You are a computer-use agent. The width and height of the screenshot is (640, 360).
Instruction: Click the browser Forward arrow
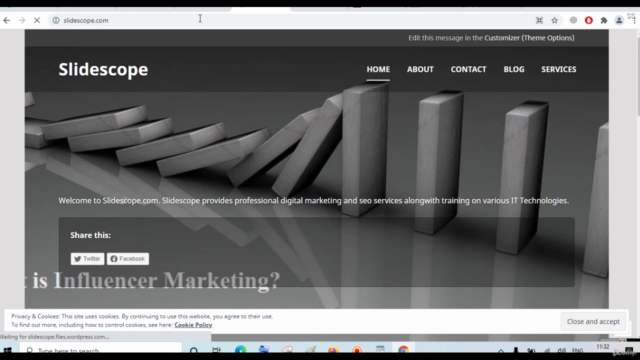tap(22, 20)
